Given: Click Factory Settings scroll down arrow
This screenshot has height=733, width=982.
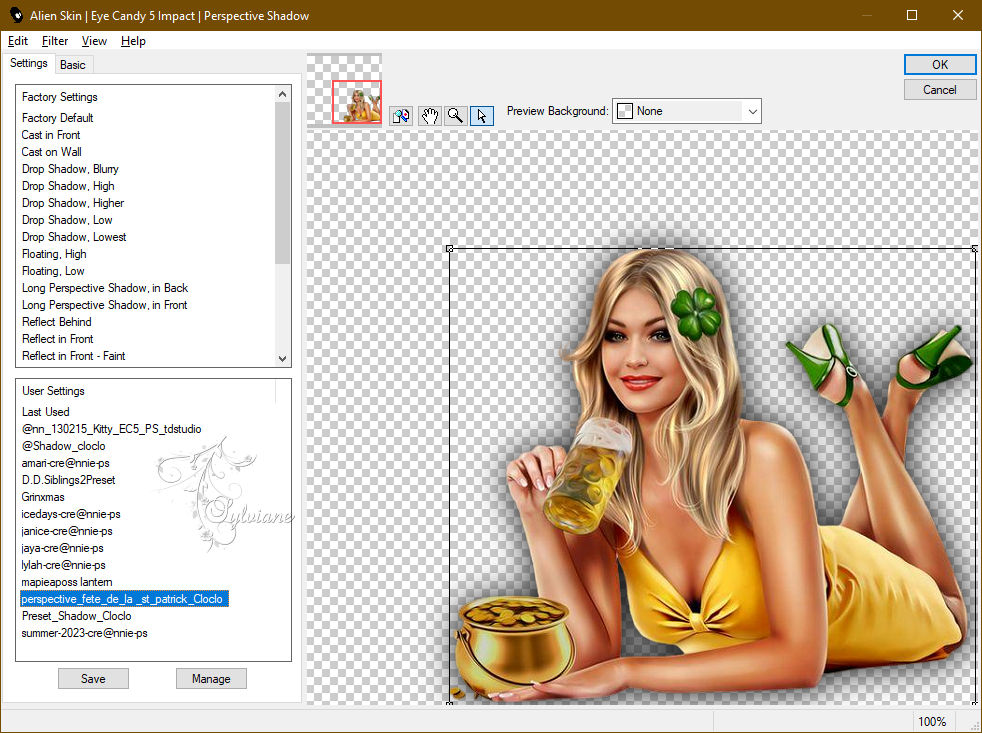Looking at the screenshot, I should 282,358.
